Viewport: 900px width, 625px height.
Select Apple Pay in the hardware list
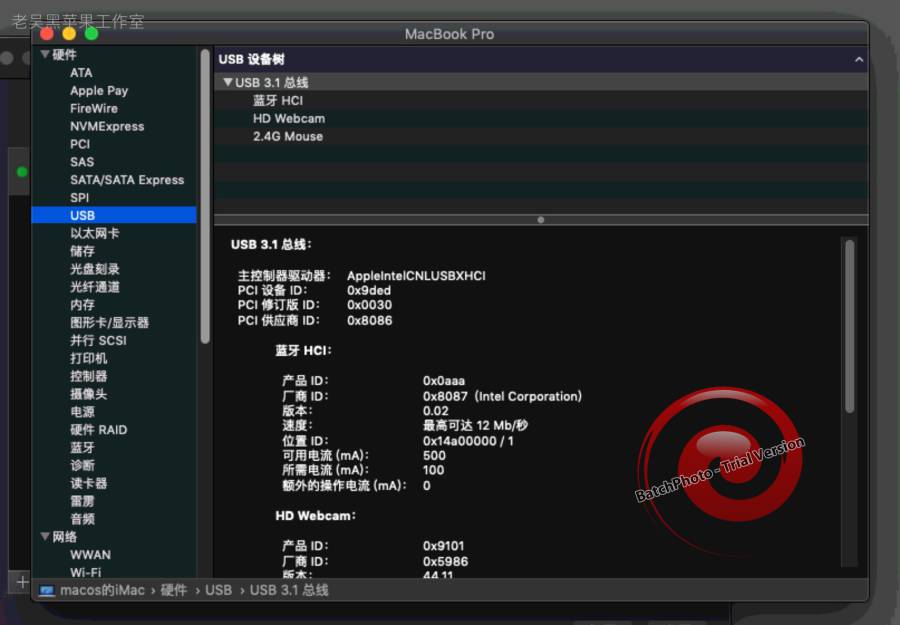point(98,90)
